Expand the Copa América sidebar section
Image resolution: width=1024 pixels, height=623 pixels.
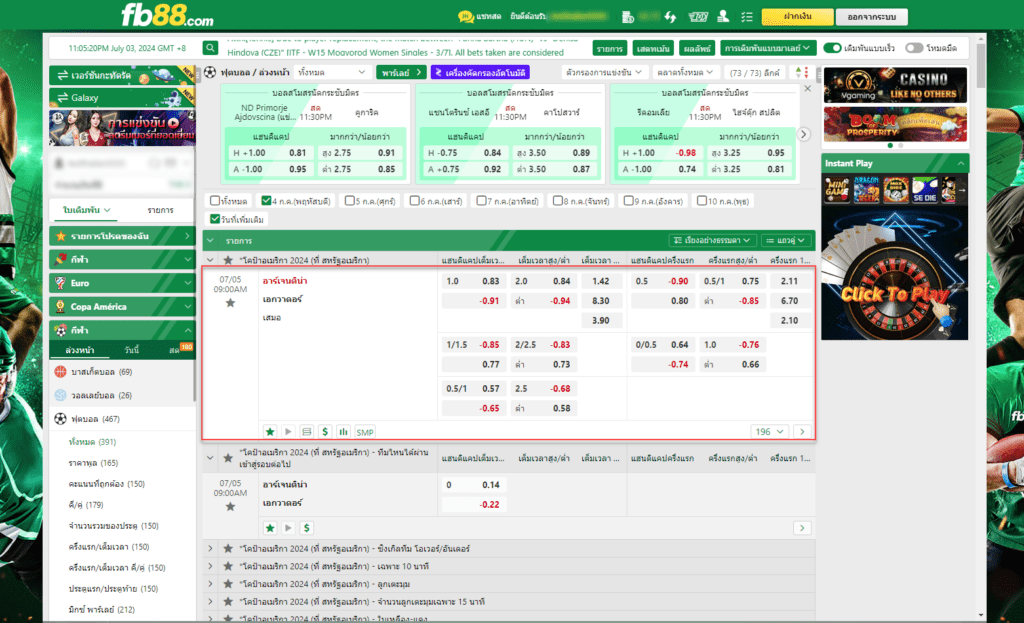point(122,306)
